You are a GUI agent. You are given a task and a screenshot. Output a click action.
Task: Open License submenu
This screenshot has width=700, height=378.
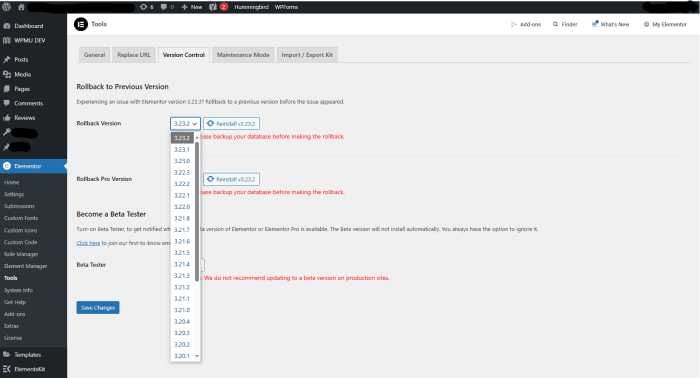tap(13, 338)
